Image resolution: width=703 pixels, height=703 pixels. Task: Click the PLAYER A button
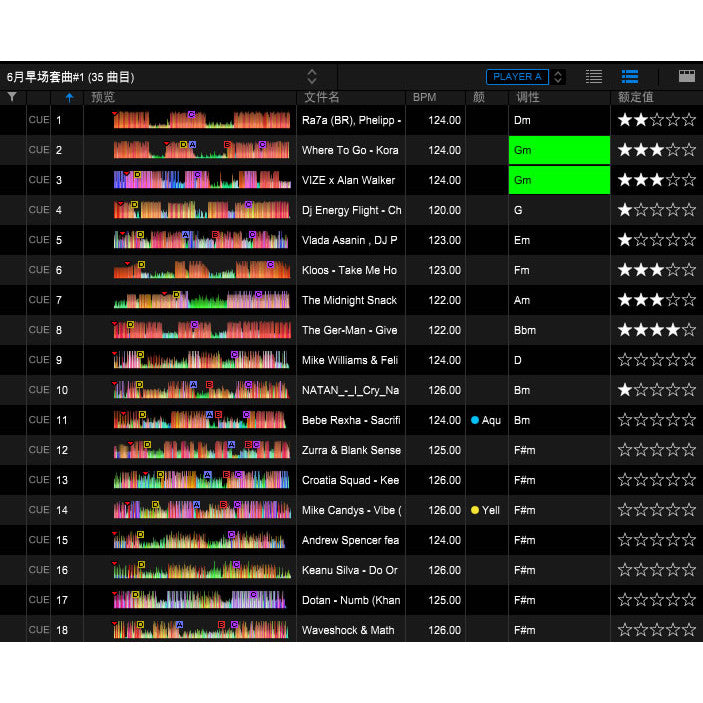pyautogui.click(x=517, y=77)
